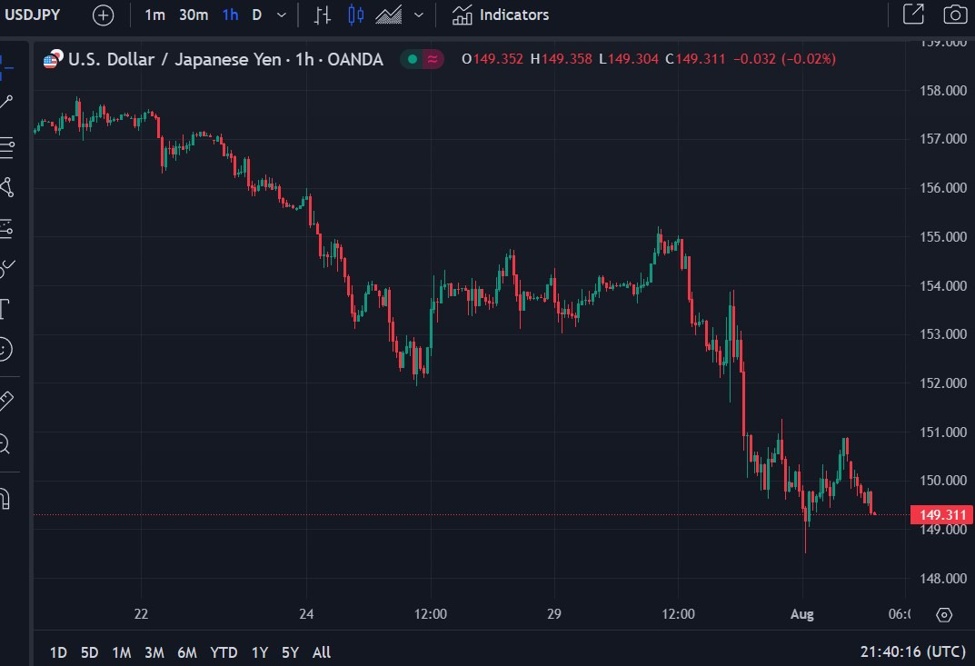This screenshot has height=666, width=975.
Task: Open the Indicators panel
Action: click(500, 14)
